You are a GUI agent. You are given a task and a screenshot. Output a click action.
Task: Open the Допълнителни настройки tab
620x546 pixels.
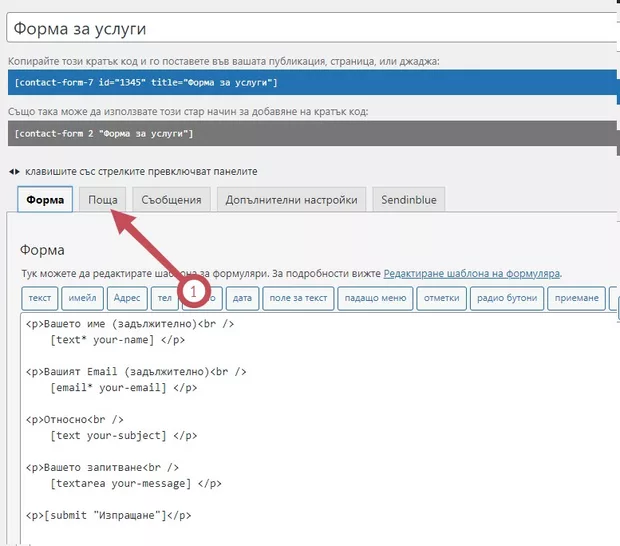click(x=291, y=199)
